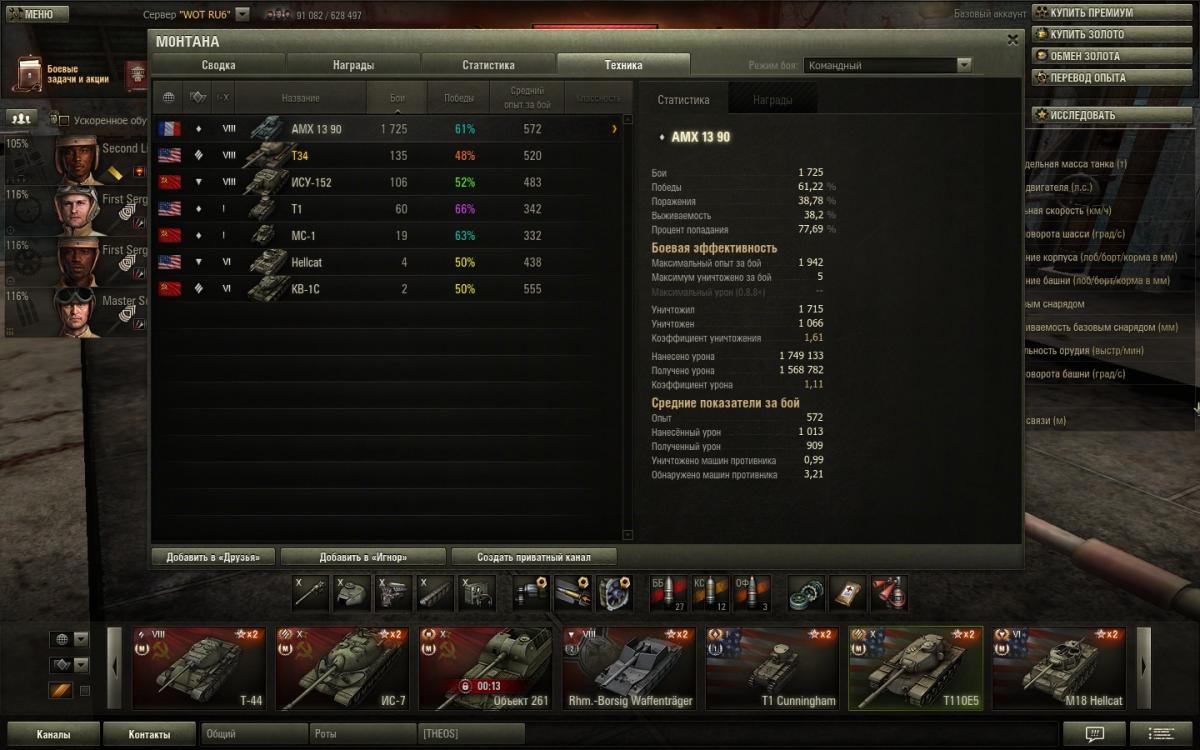Screen dimensions: 1200x750
Task: Open the vehicle type filter dropdown
Action: [x=71, y=665]
